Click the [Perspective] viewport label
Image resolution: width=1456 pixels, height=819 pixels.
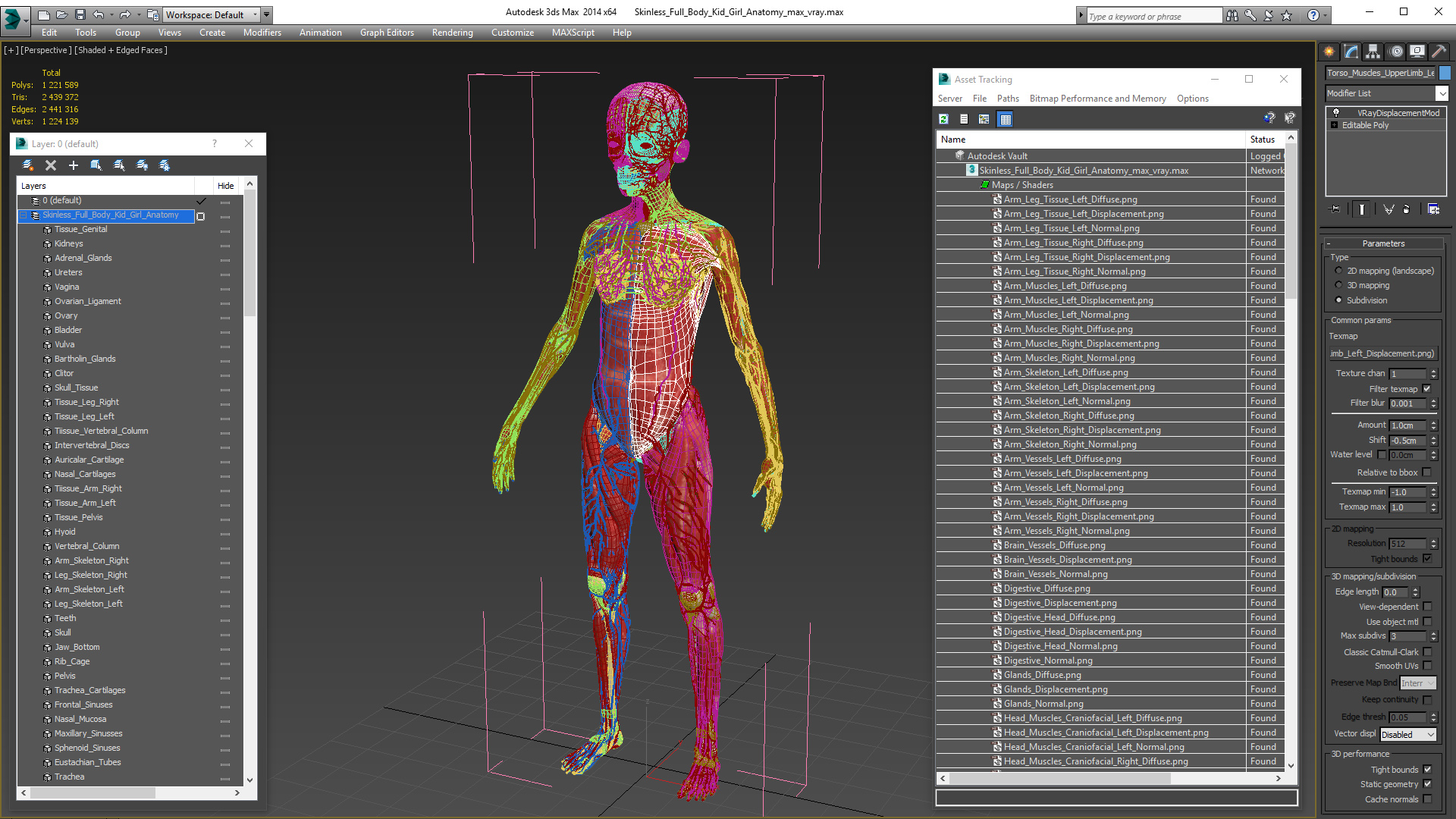coord(46,50)
